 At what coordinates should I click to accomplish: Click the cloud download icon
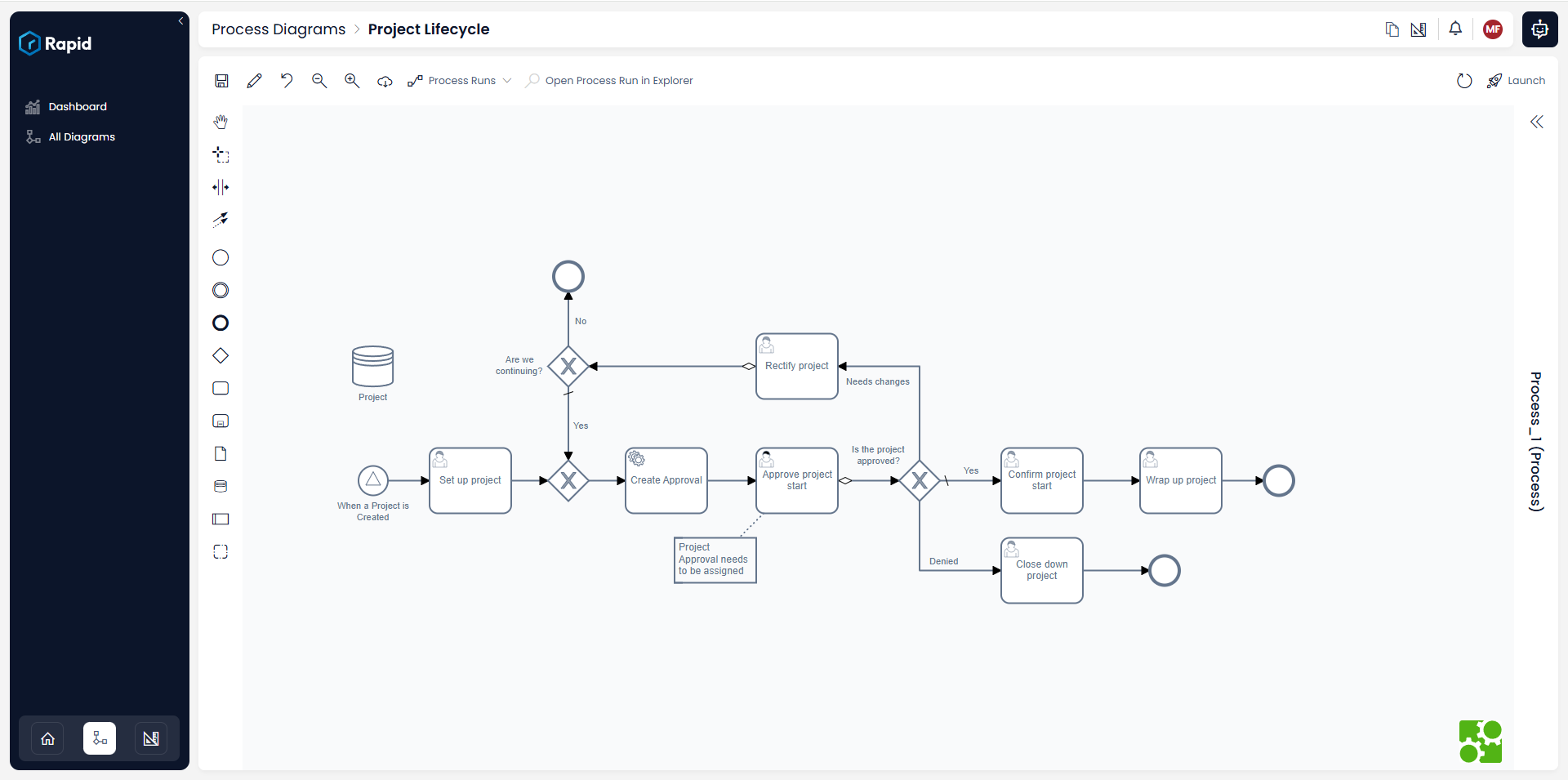click(385, 81)
